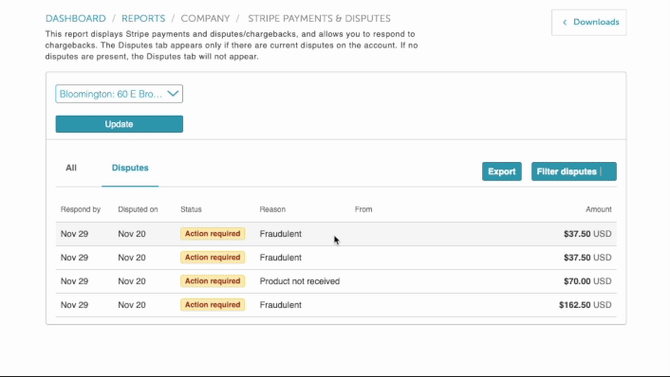The width and height of the screenshot is (670, 377).
Task: Click the Respond by column header
Action: click(x=80, y=209)
